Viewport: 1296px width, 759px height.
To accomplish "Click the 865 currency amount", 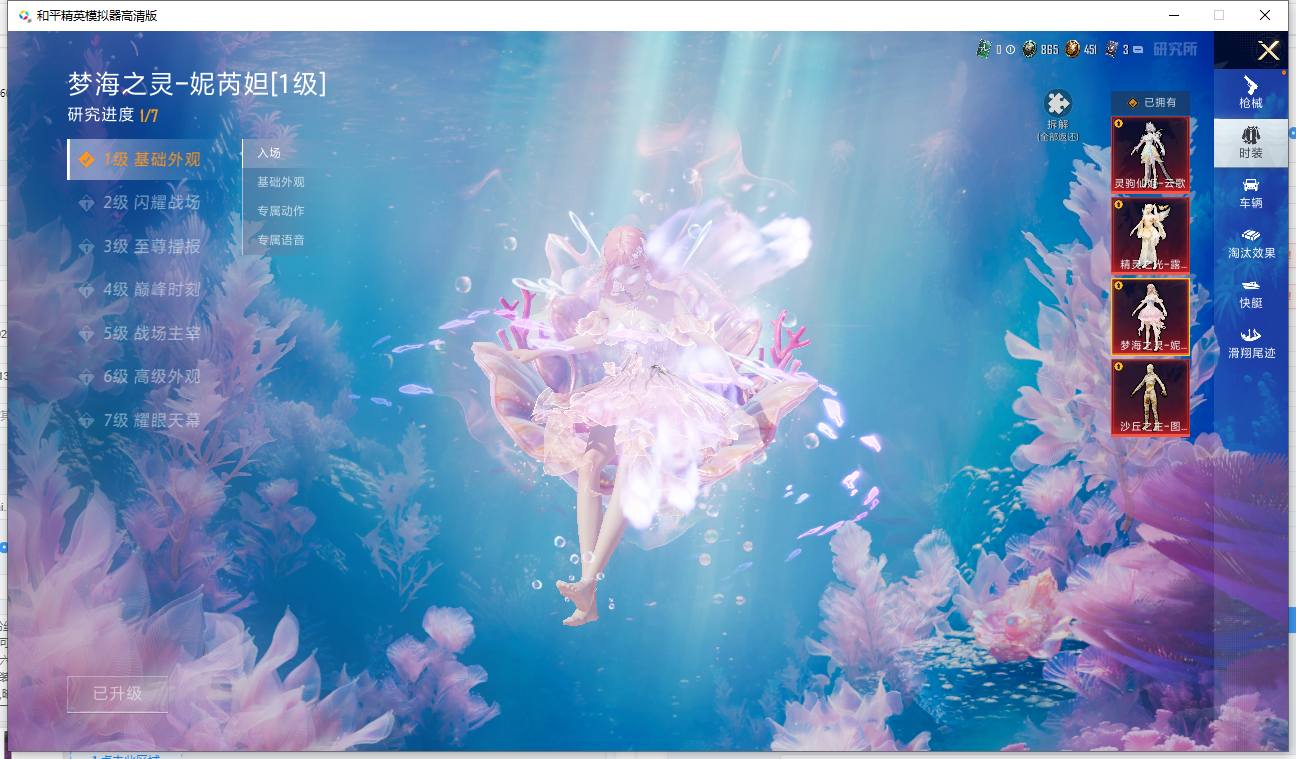I will (1049, 50).
